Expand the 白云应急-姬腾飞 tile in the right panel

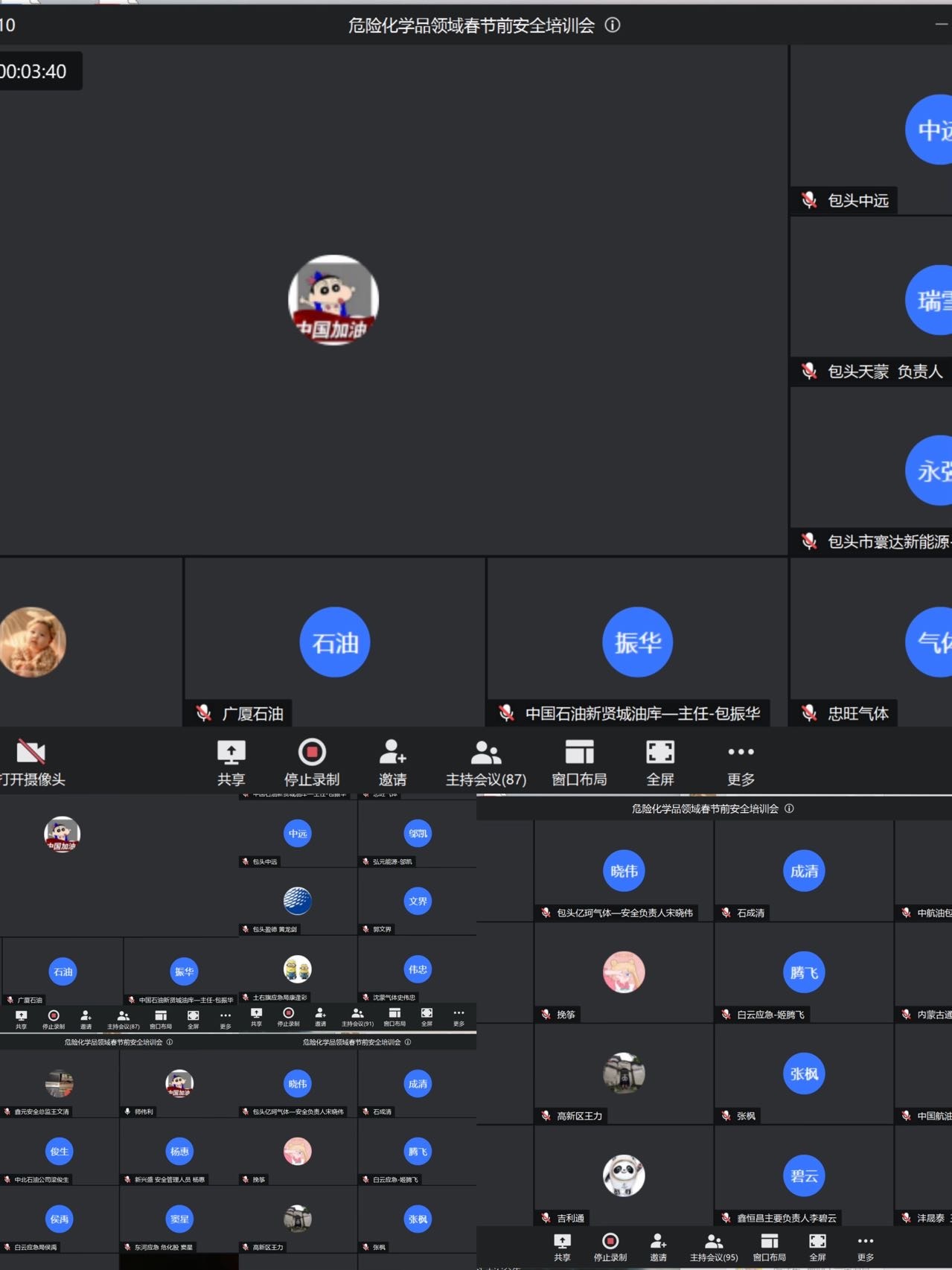click(x=804, y=973)
